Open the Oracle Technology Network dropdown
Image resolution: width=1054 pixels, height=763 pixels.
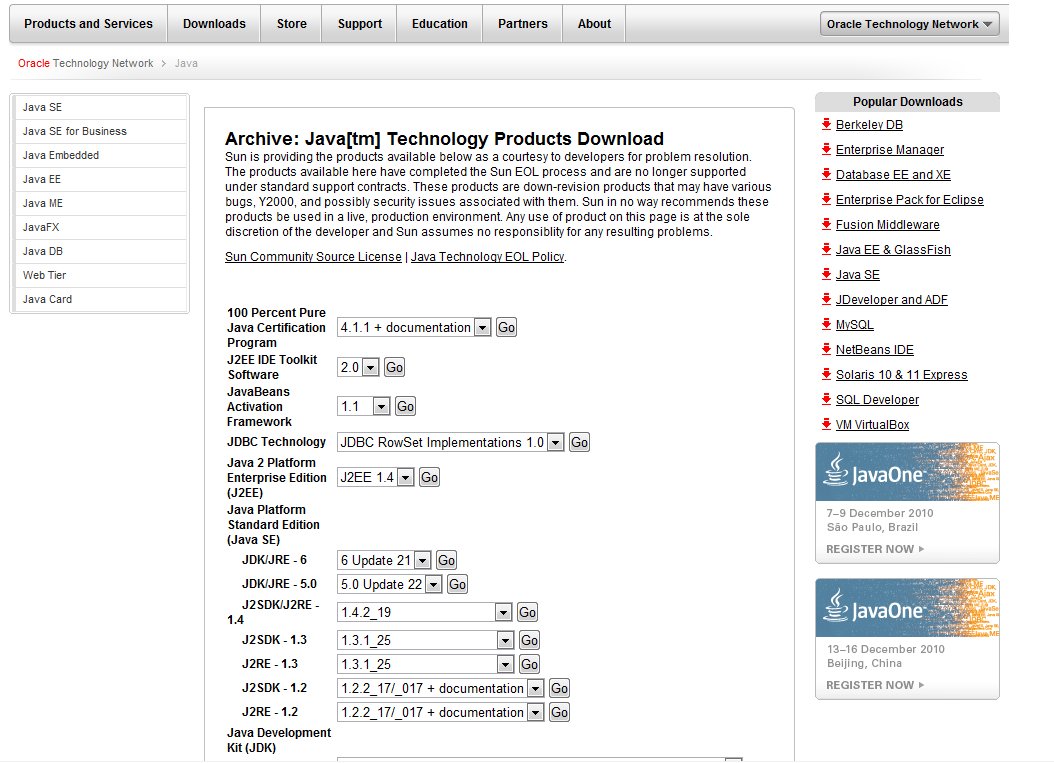pos(909,24)
